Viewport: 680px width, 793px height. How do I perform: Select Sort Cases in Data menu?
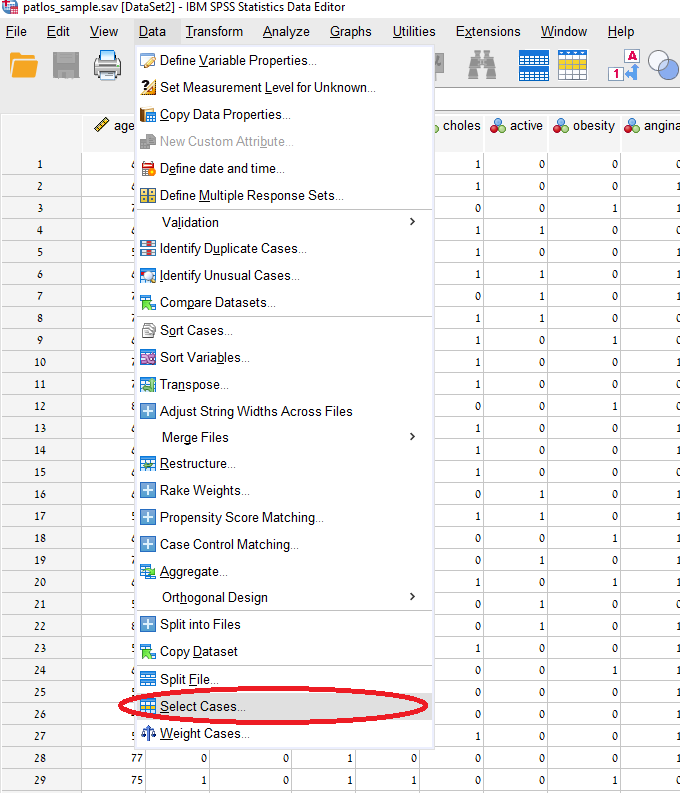[196, 331]
